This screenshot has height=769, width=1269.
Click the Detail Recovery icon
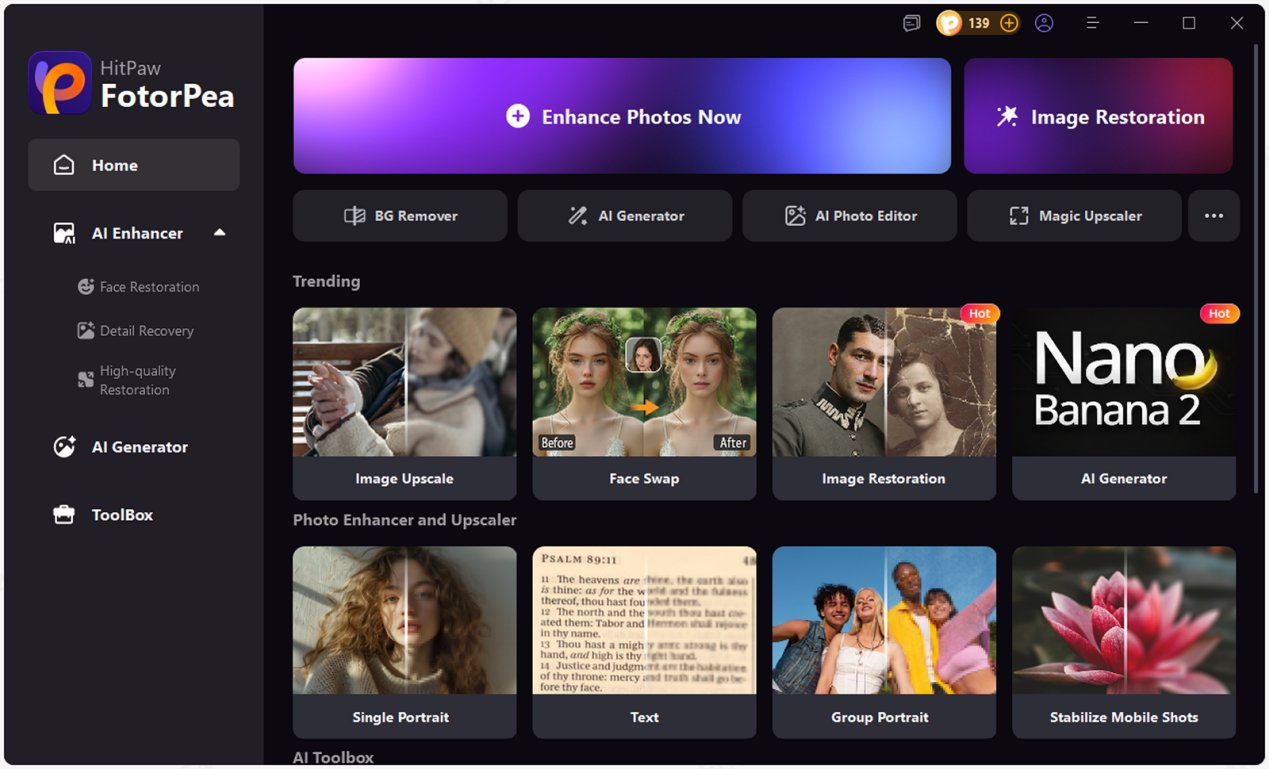coord(86,331)
